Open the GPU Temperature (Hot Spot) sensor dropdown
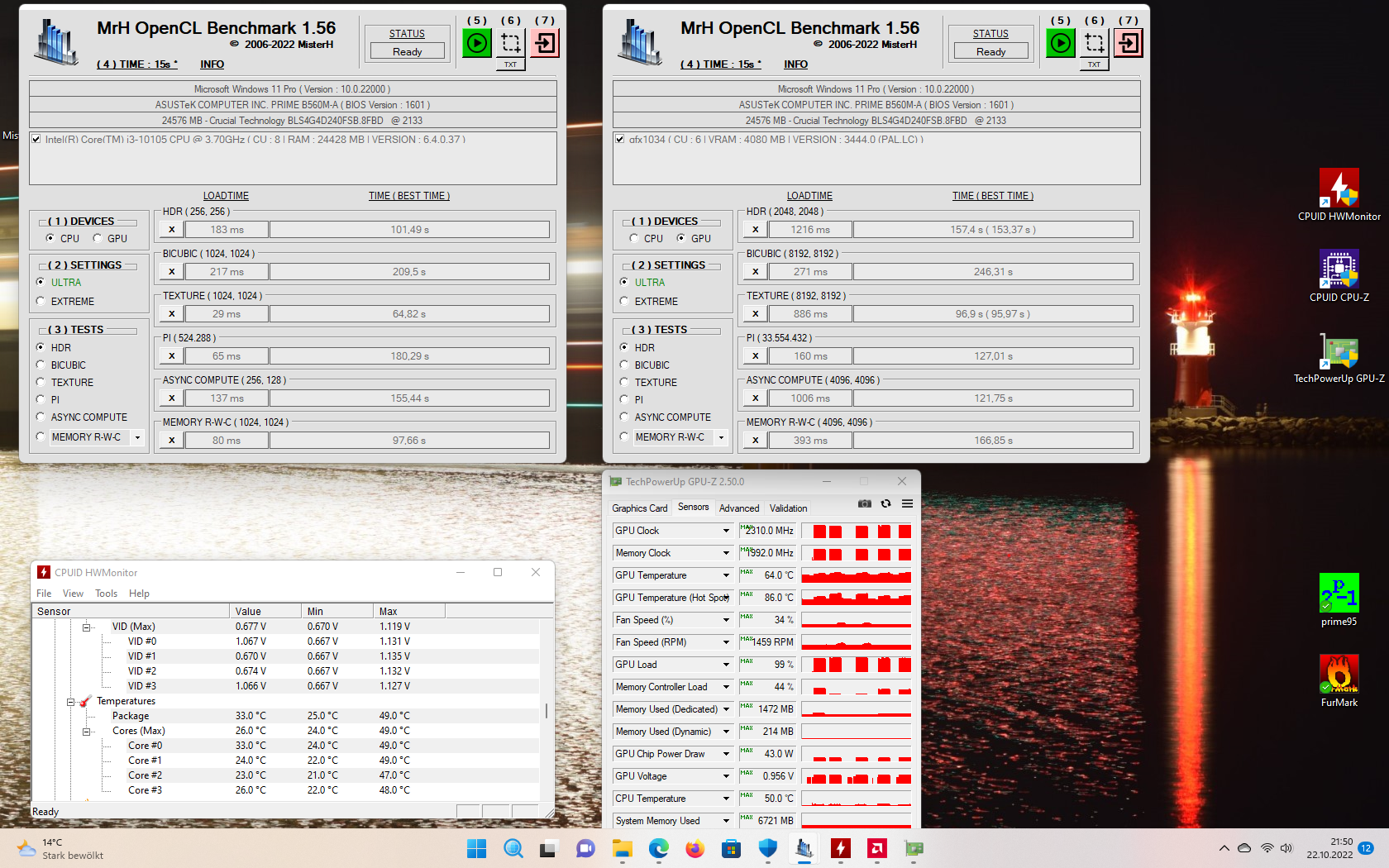The height and width of the screenshot is (868, 1389). point(727,598)
